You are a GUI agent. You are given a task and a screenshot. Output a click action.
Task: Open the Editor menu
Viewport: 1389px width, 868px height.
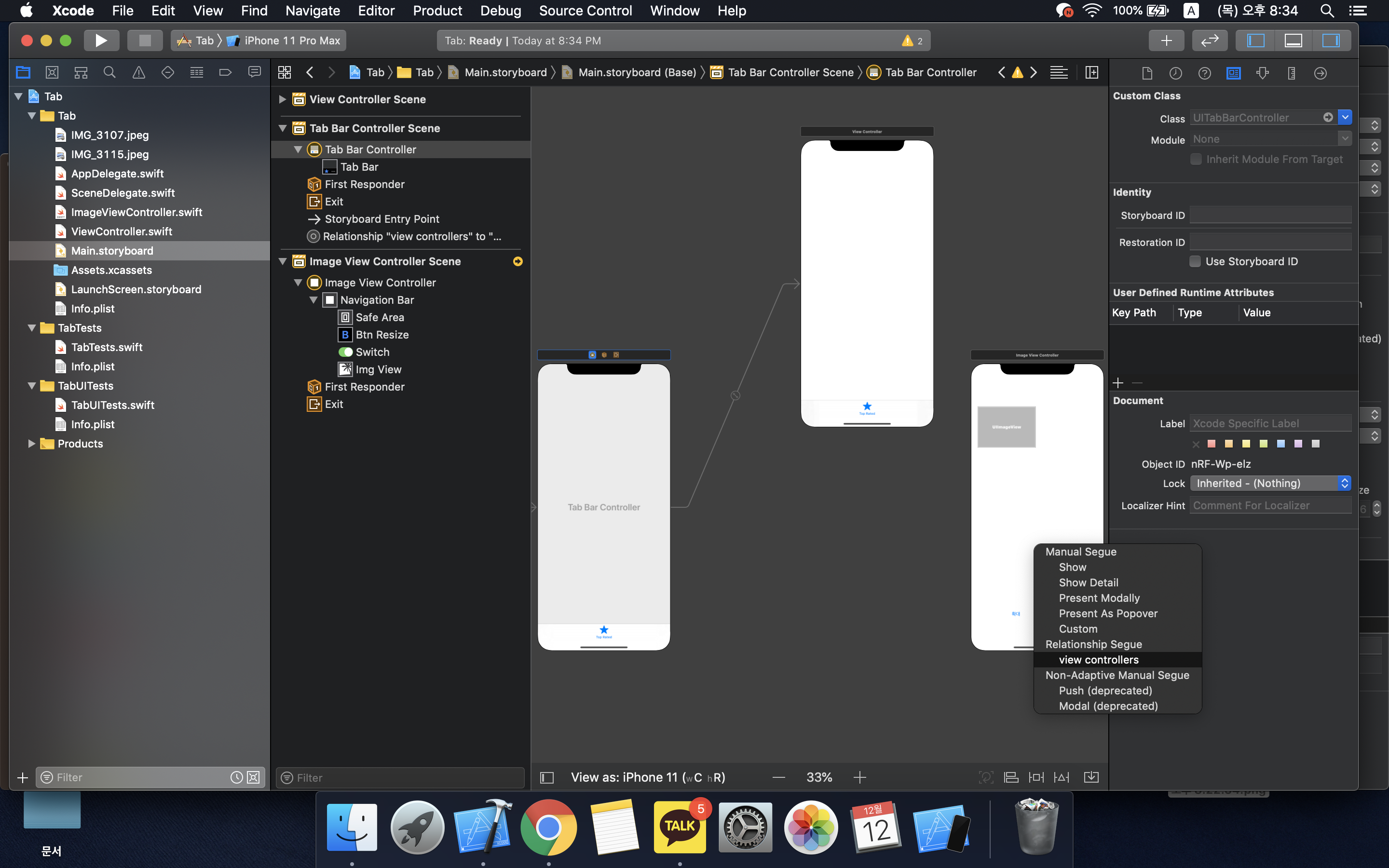point(376,10)
